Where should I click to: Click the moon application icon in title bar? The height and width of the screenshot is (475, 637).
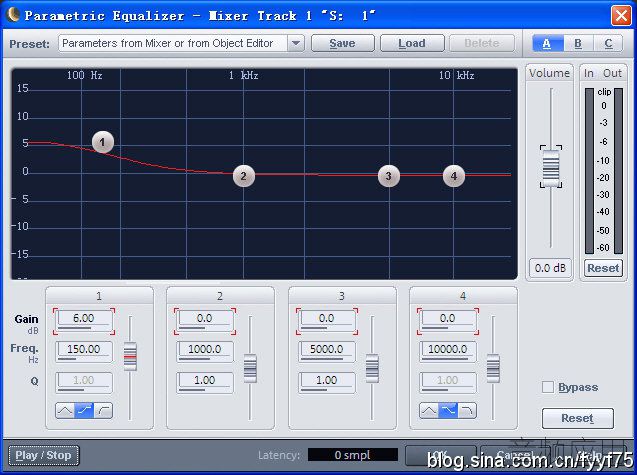(x=13, y=15)
